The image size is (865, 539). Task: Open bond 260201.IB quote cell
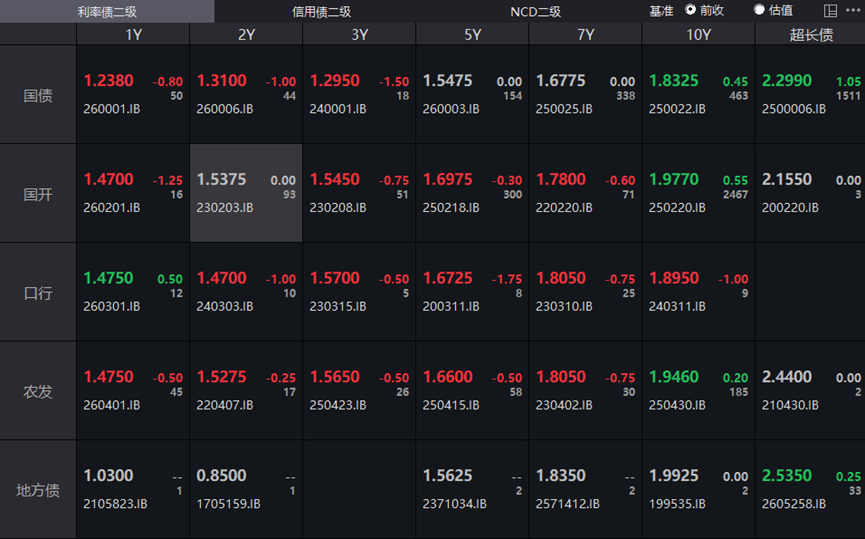coord(133,194)
